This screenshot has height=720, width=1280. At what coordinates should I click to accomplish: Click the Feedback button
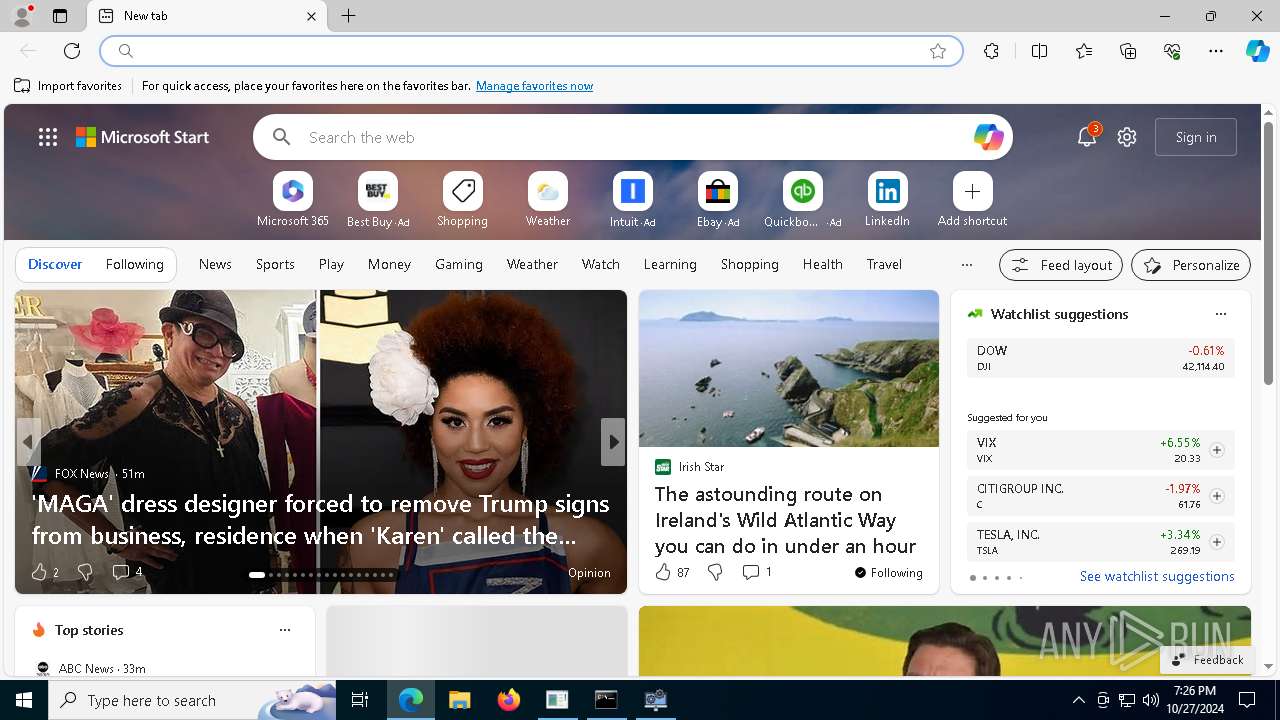tap(1208, 660)
